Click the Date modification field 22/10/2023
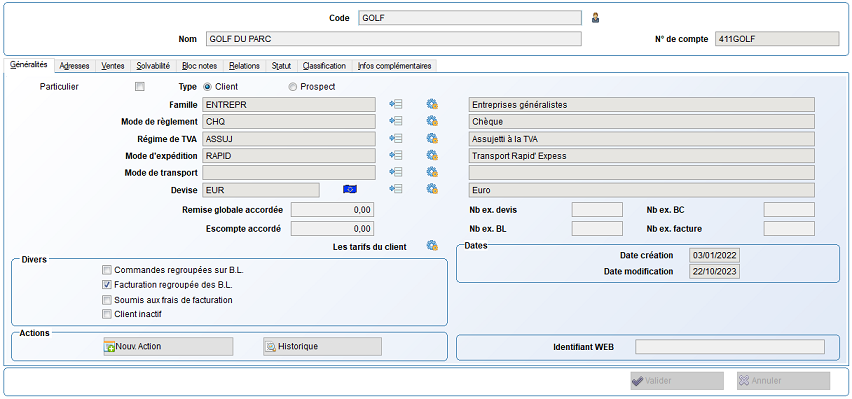 pos(714,271)
